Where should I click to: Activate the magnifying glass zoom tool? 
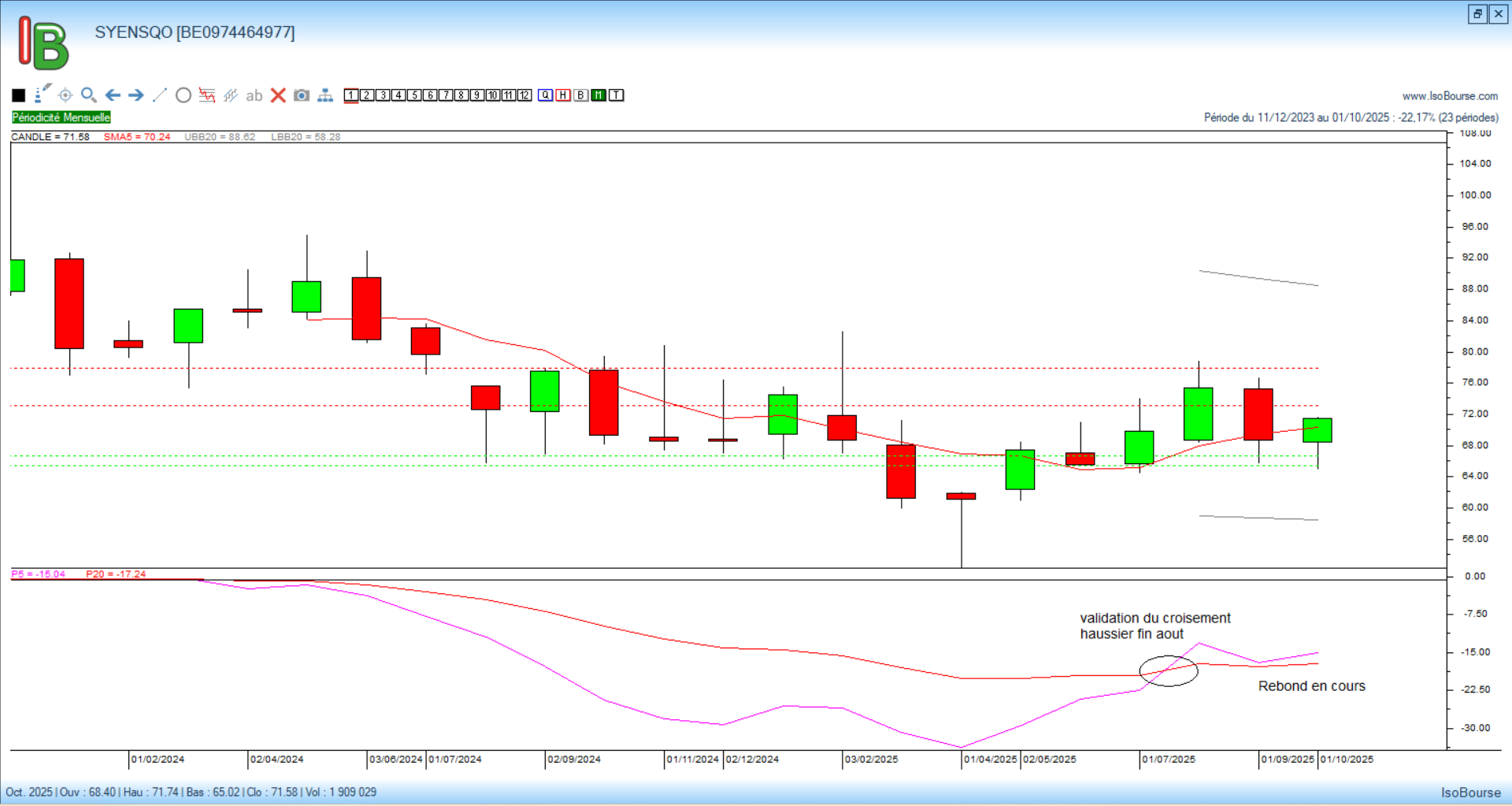89,95
